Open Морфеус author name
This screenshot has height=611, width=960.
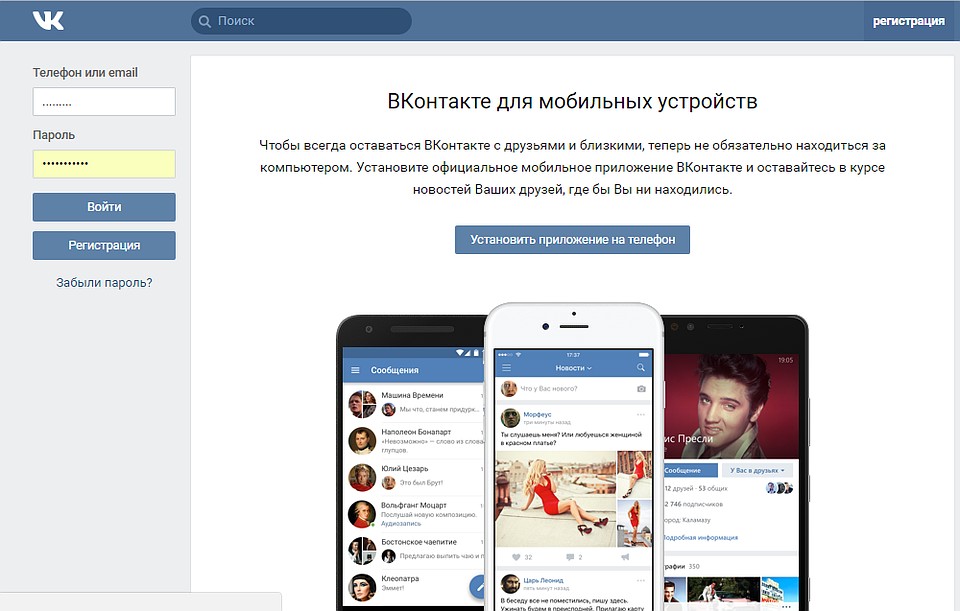click(x=537, y=414)
